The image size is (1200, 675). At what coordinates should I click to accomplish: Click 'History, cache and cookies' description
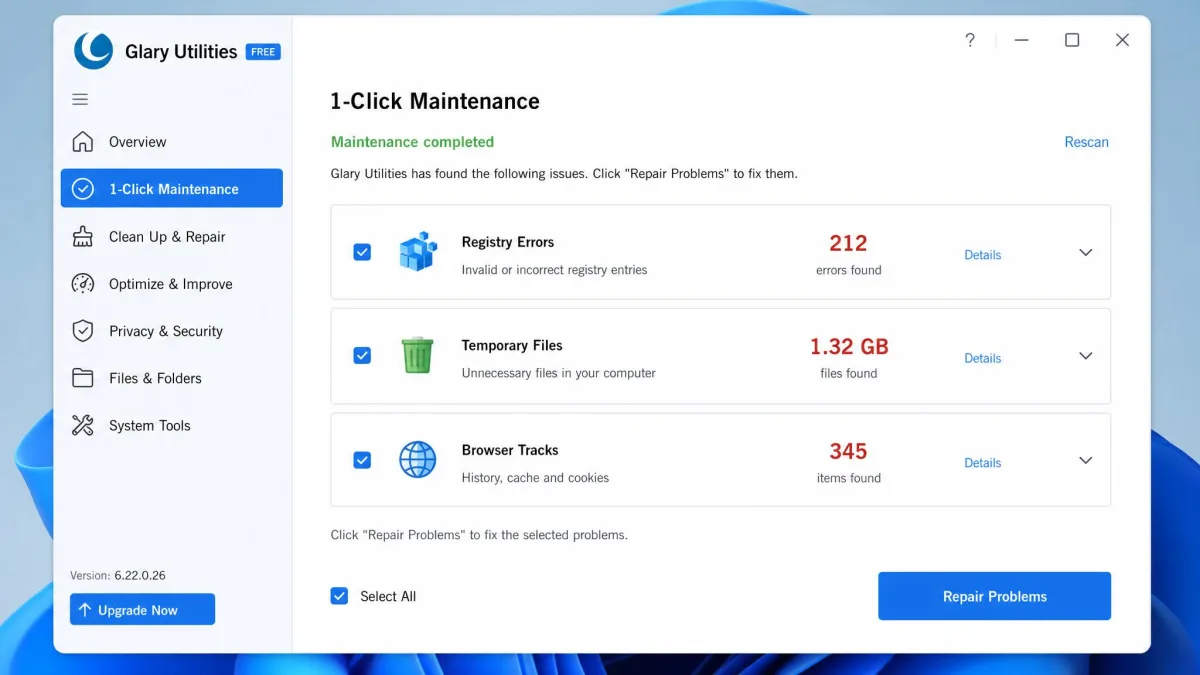click(535, 478)
